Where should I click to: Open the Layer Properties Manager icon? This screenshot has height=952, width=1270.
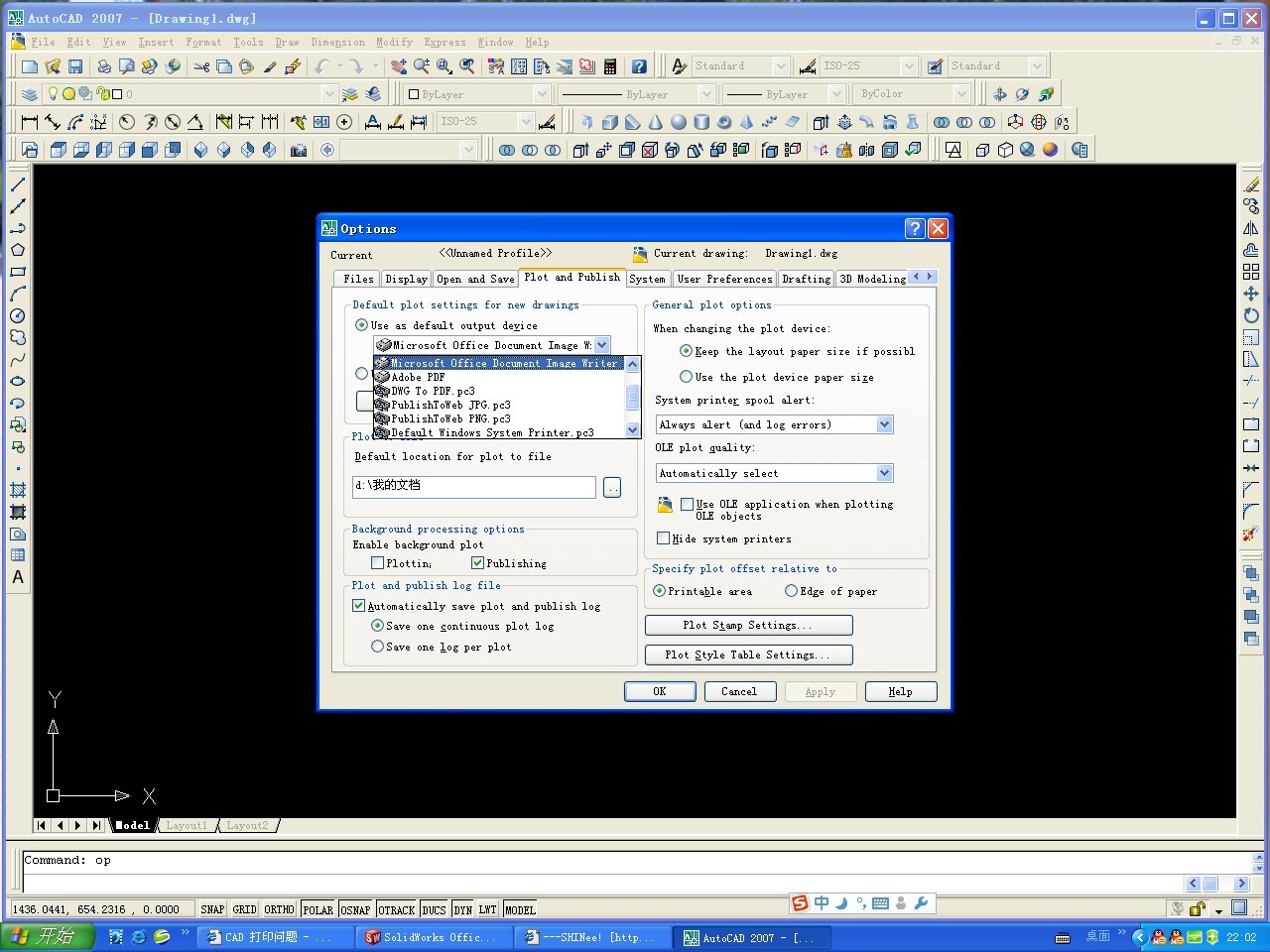[x=30, y=94]
